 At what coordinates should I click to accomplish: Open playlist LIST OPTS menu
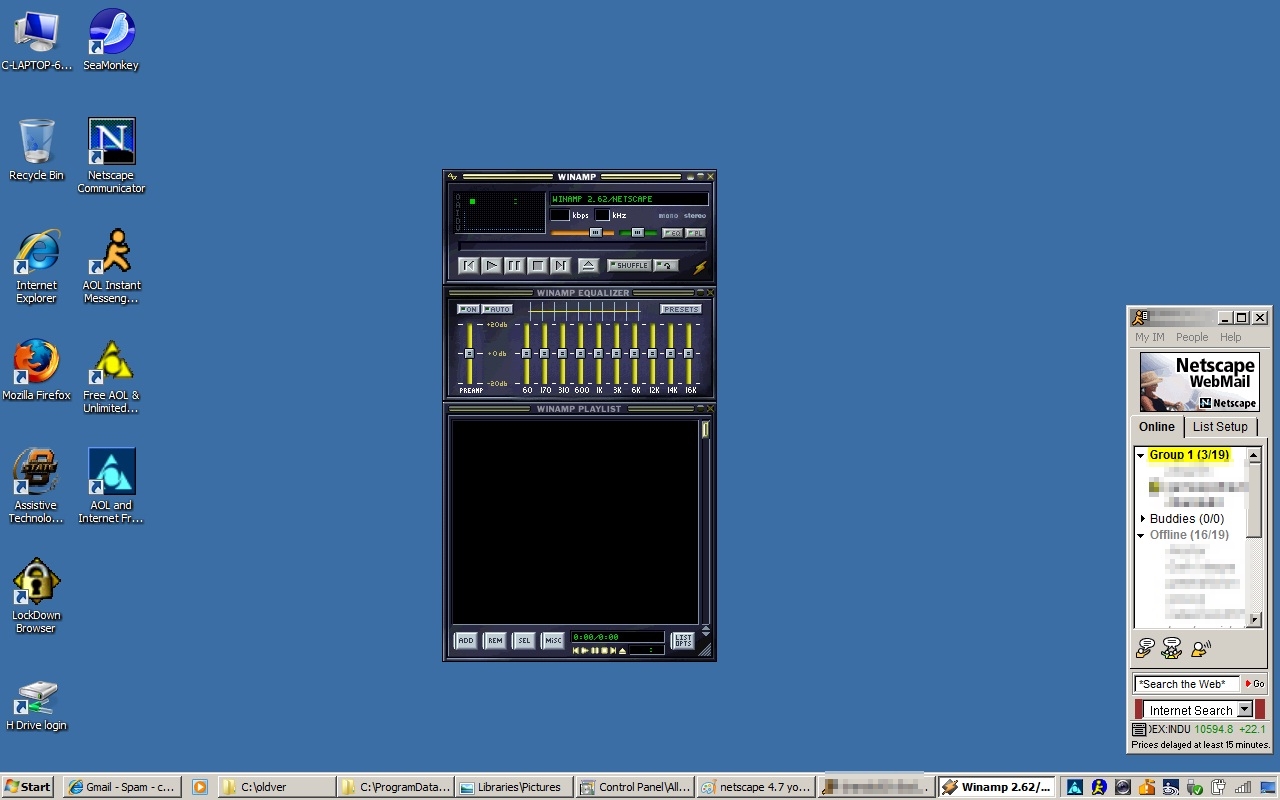pyautogui.click(x=683, y=640)
